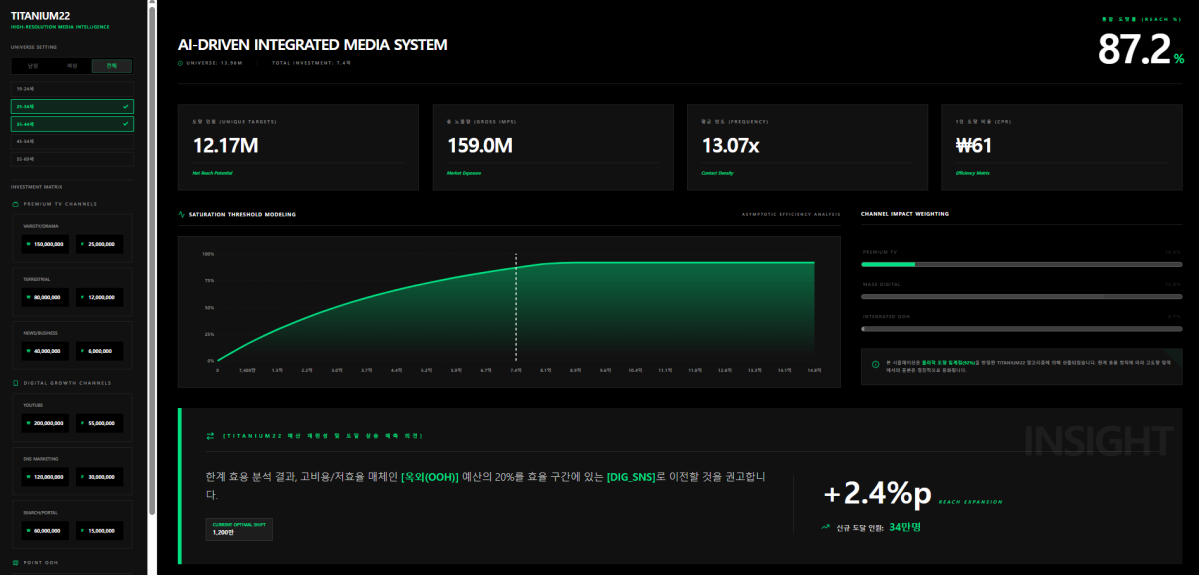
Task: Deselect the checked 25-34세 age group
Action: click(x=72, y=106)
